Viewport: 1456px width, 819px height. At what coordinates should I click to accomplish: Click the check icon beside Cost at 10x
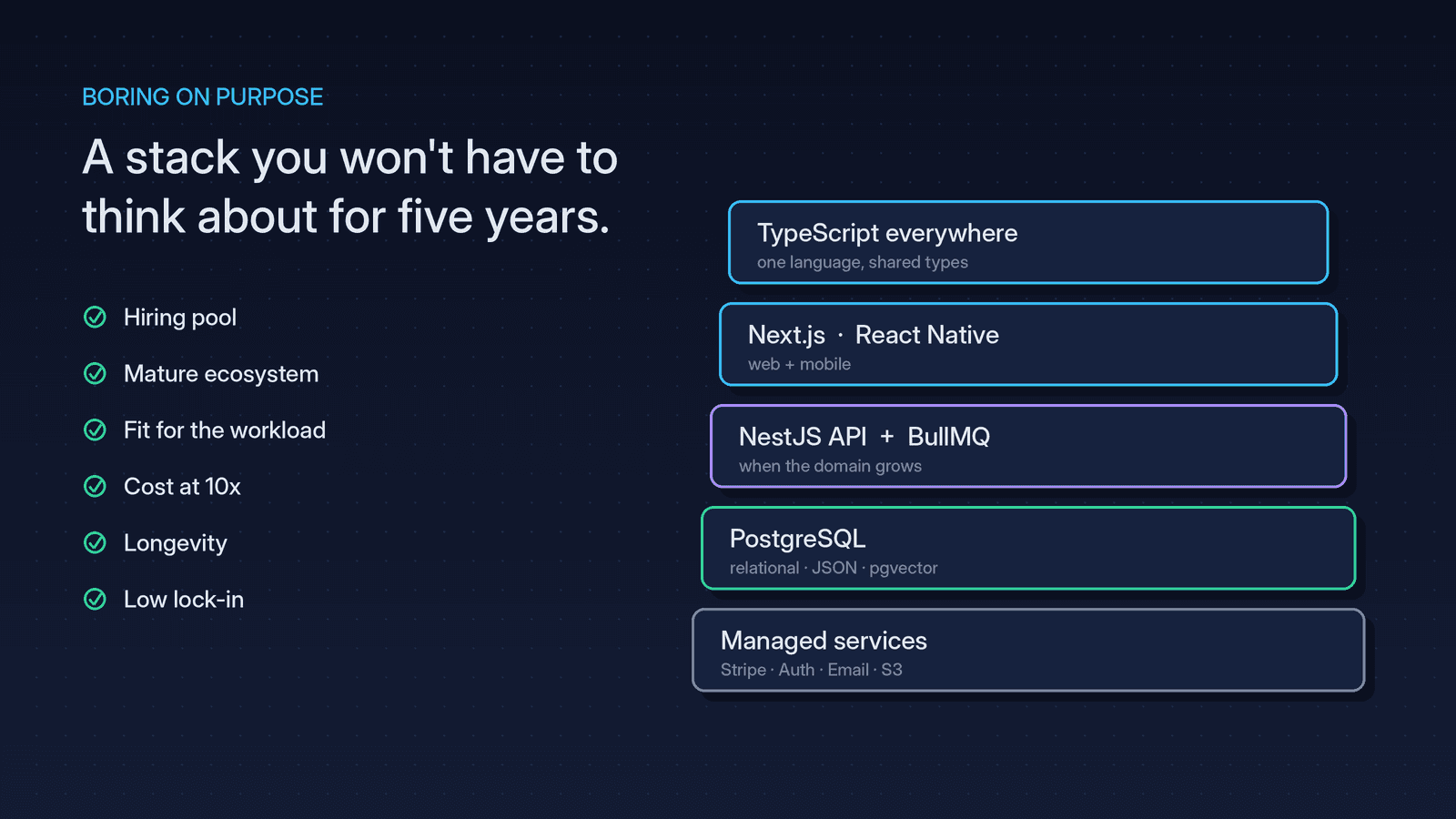coord(95,486)
